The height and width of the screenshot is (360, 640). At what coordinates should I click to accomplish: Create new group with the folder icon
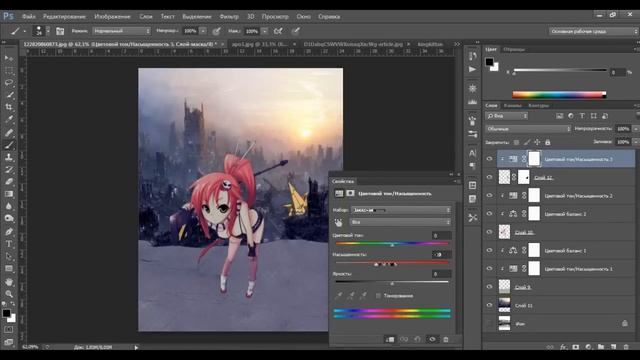601,347
